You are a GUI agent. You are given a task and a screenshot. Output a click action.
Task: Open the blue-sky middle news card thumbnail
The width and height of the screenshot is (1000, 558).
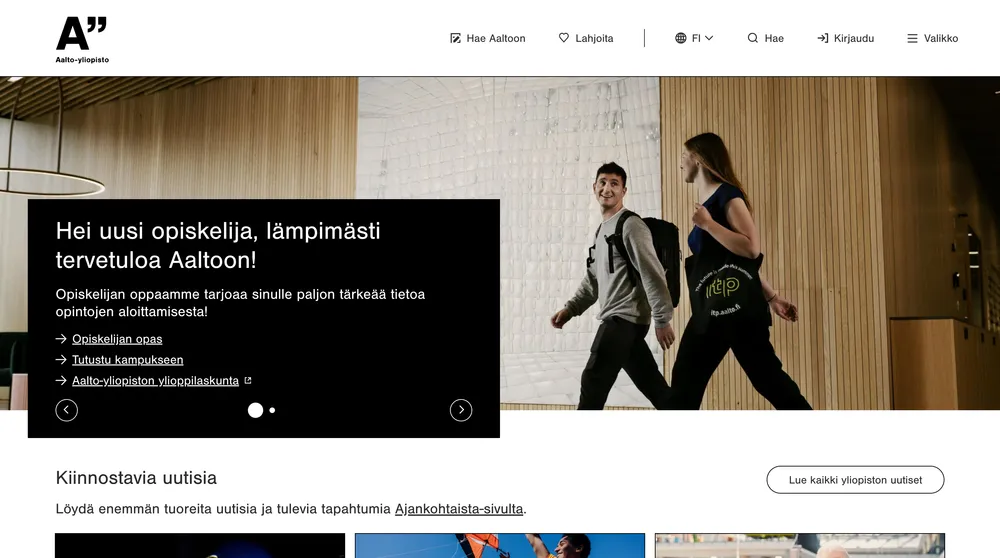point(500,546)
